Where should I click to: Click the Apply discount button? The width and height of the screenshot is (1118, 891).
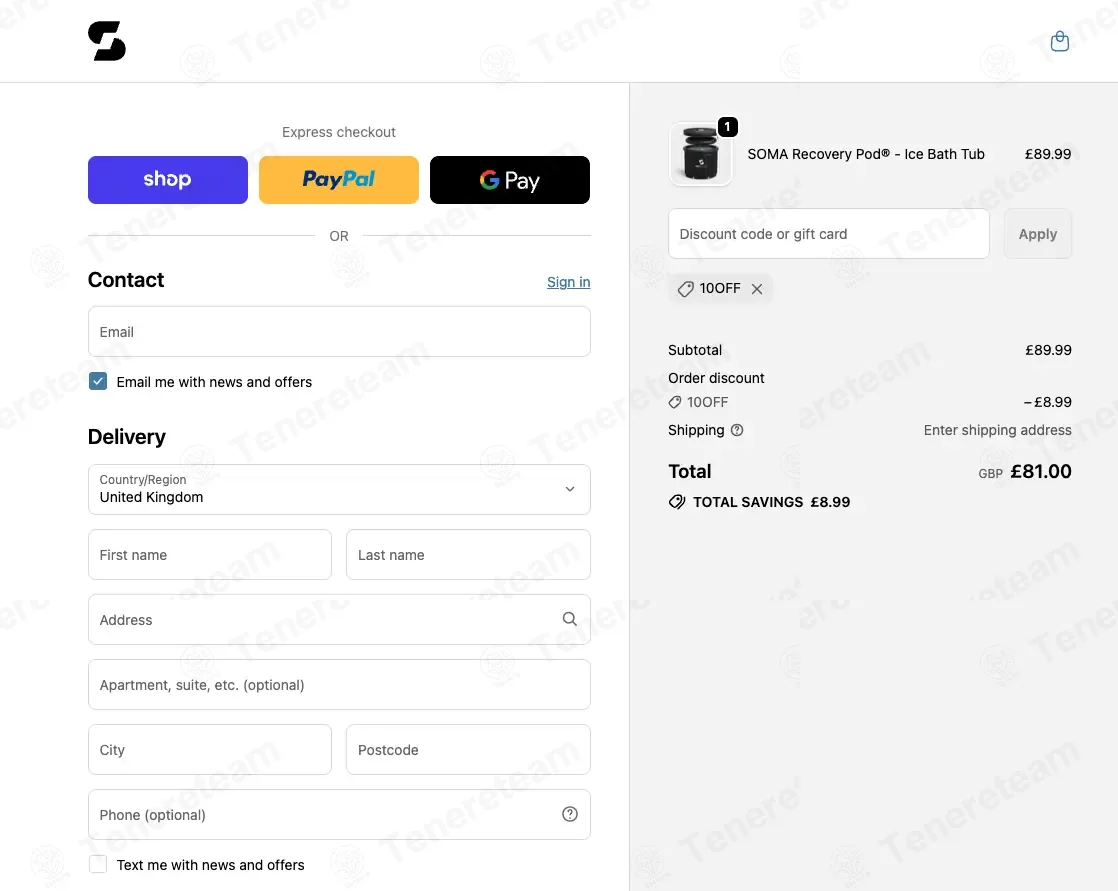1037,234
